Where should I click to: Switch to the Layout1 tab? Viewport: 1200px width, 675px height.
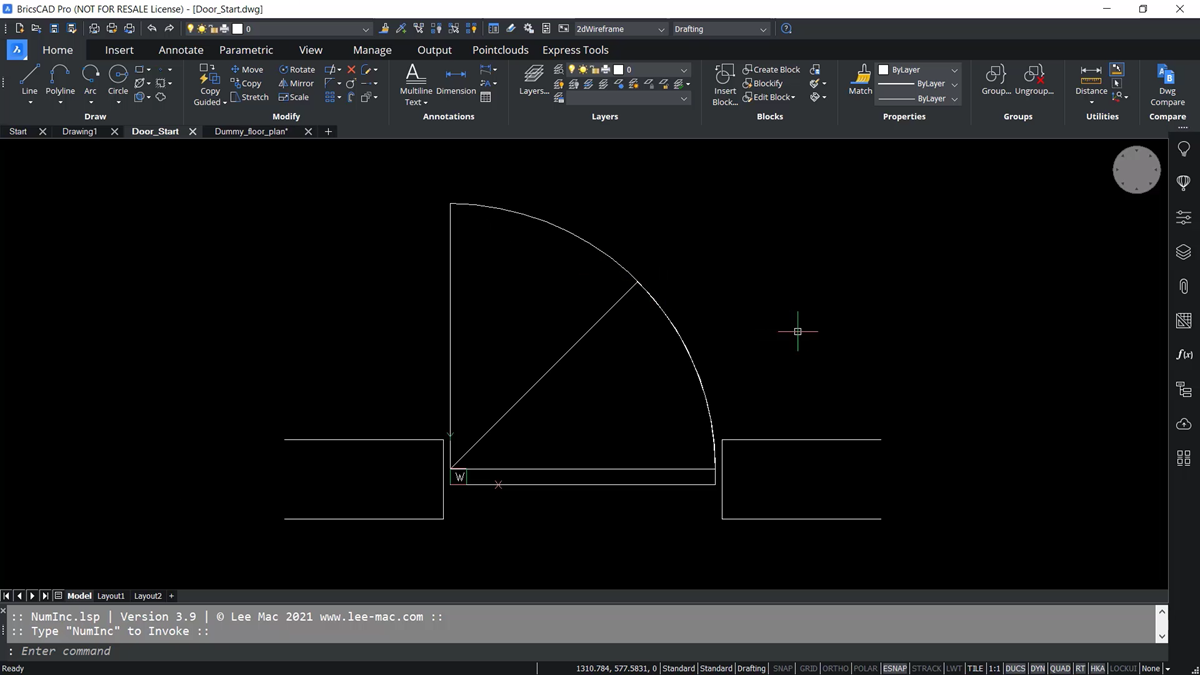110,595
